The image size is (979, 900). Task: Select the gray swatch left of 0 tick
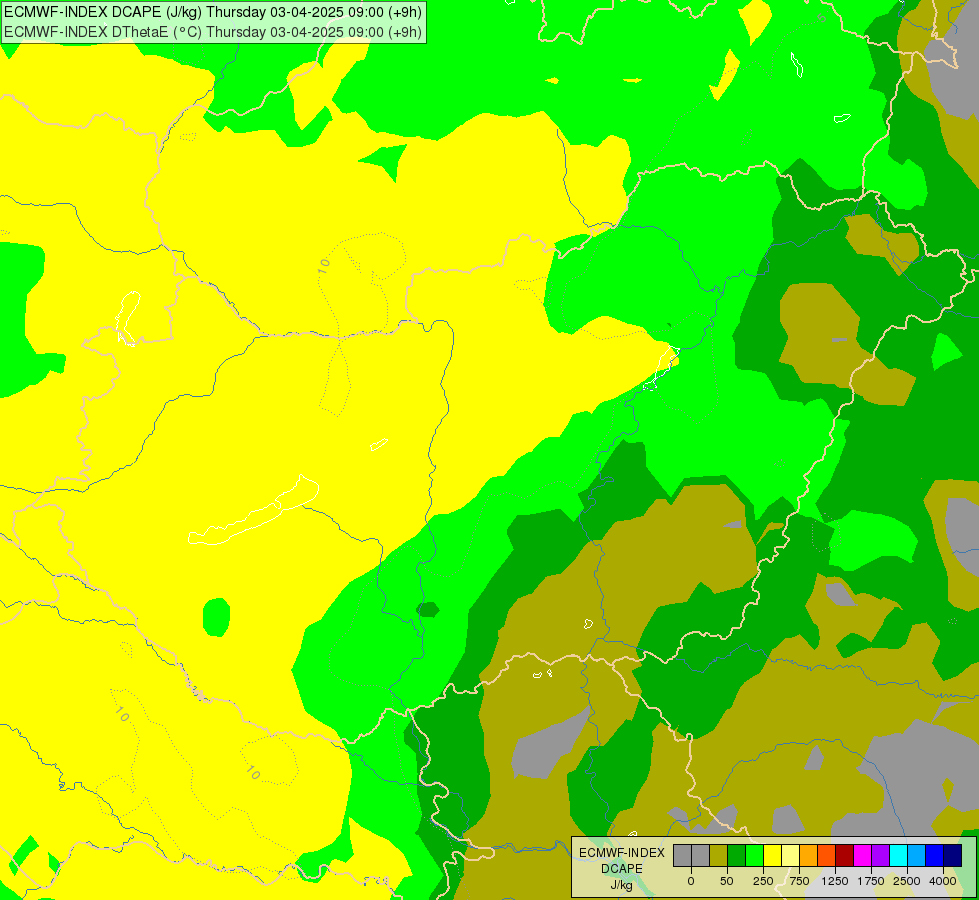click(682, 855)
